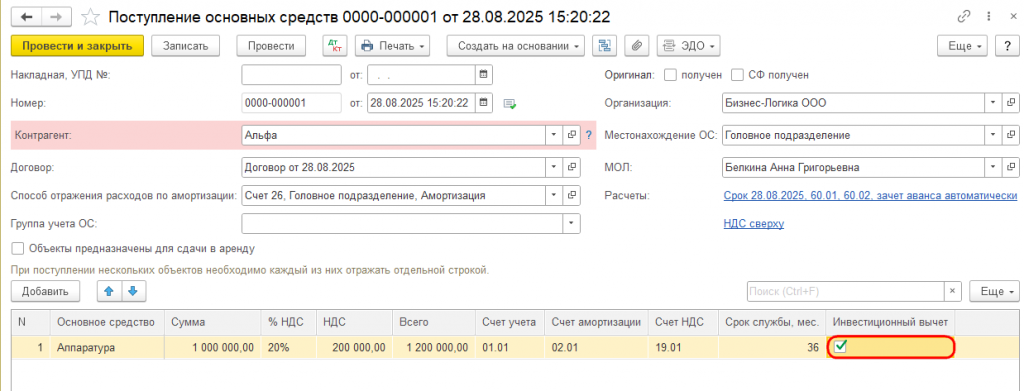Select Счет амортизации cell 02.01
This screenshot has width=1024, height=391.
[597, 347]
